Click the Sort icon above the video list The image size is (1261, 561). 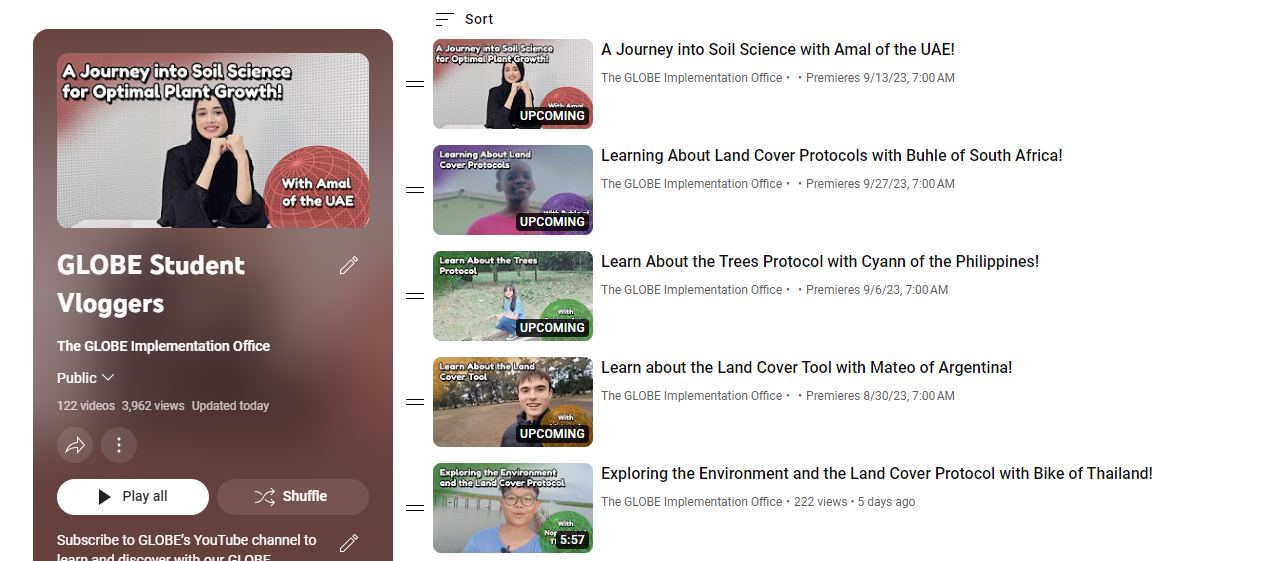point(445,19)
